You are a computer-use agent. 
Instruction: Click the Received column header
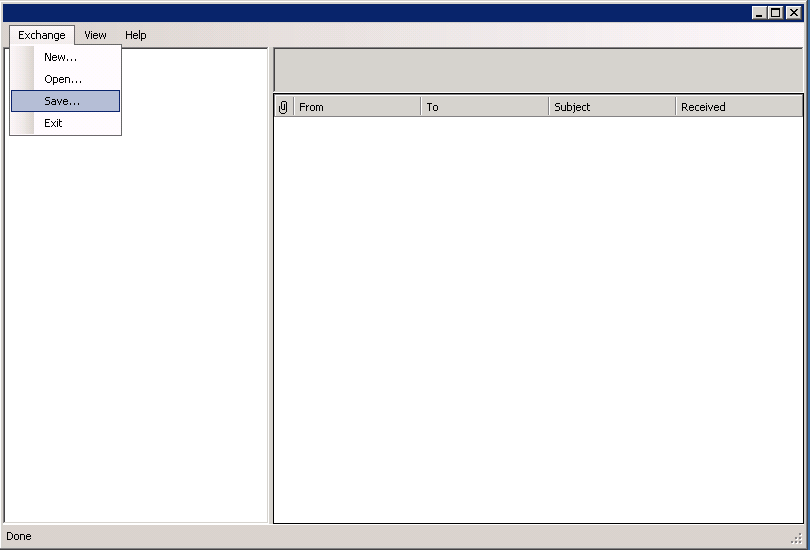pos(738,107)
